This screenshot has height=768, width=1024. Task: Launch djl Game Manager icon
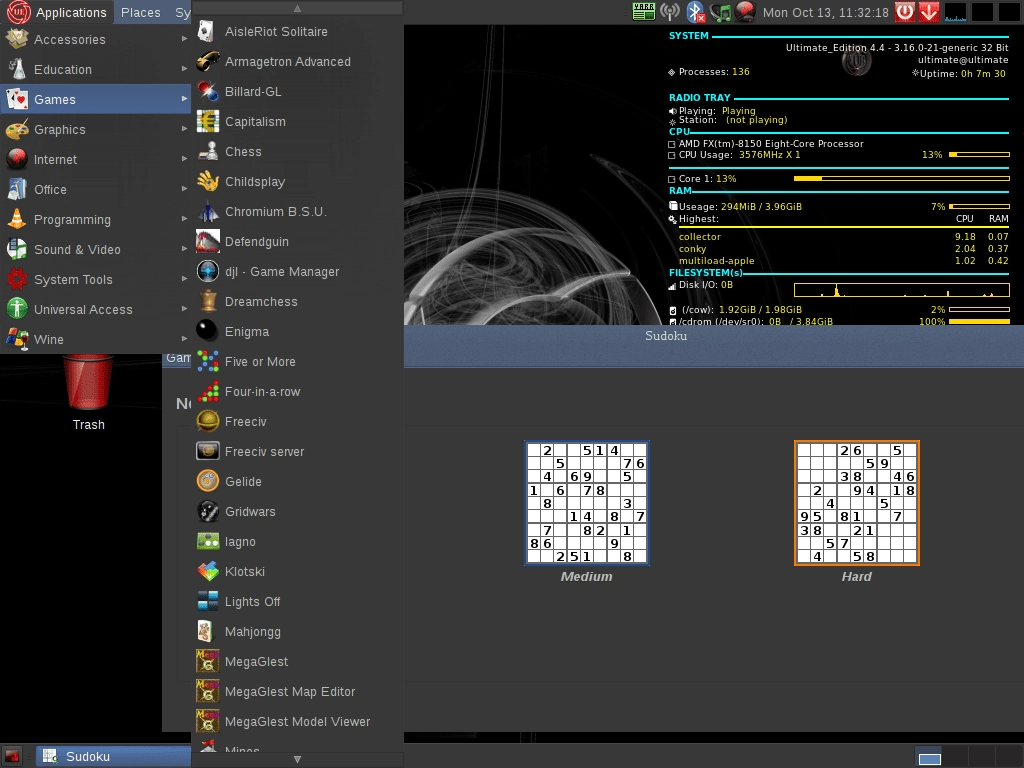pyautogui.click(x=208, y=272)
